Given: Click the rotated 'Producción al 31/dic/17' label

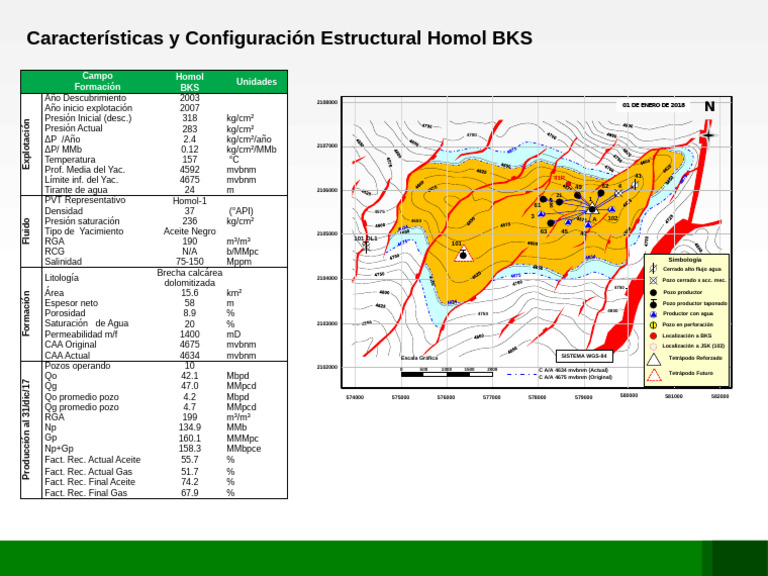Looking at the screenshot, I should coord(26,430).
